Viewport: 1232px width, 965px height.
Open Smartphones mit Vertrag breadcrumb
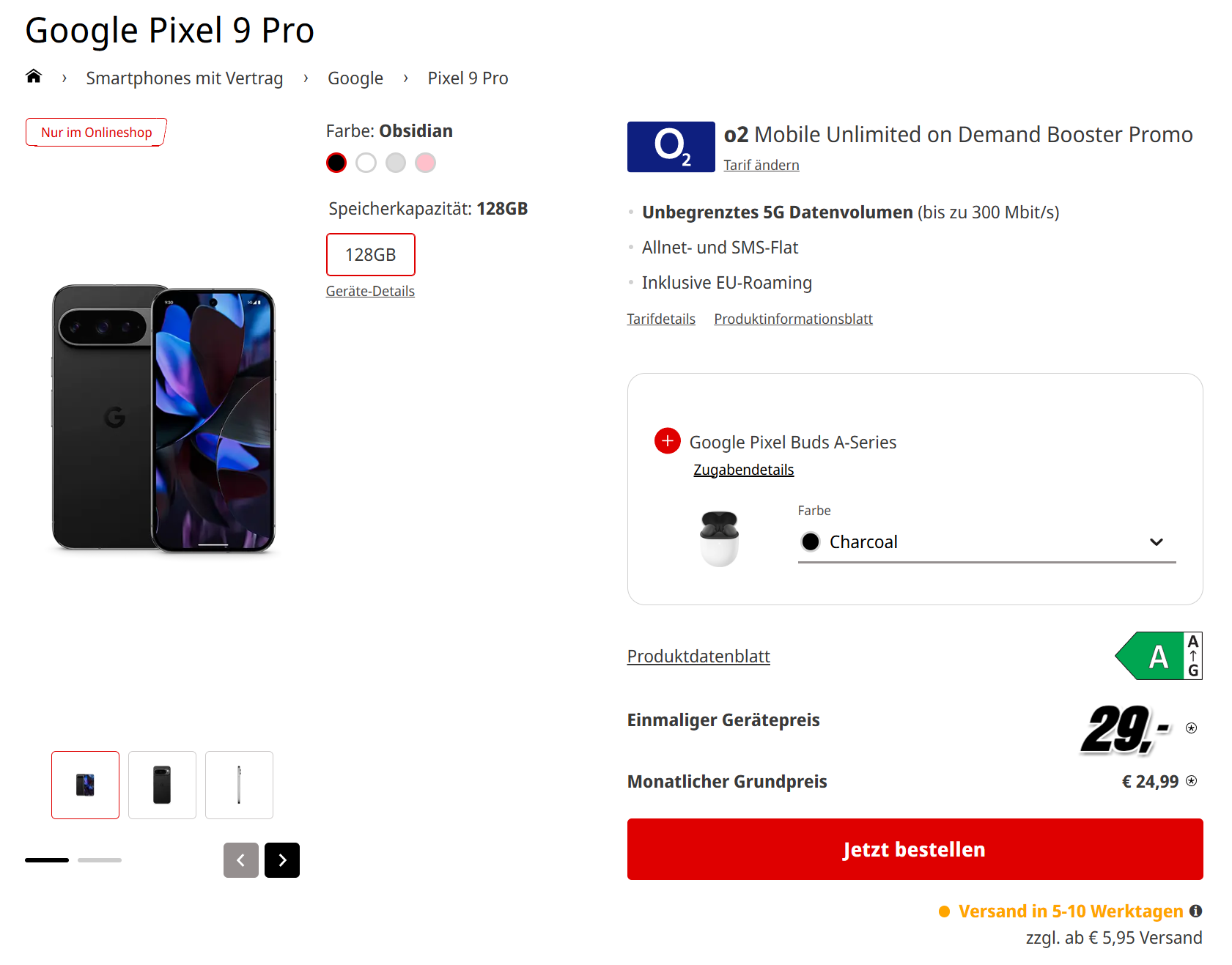185,78
